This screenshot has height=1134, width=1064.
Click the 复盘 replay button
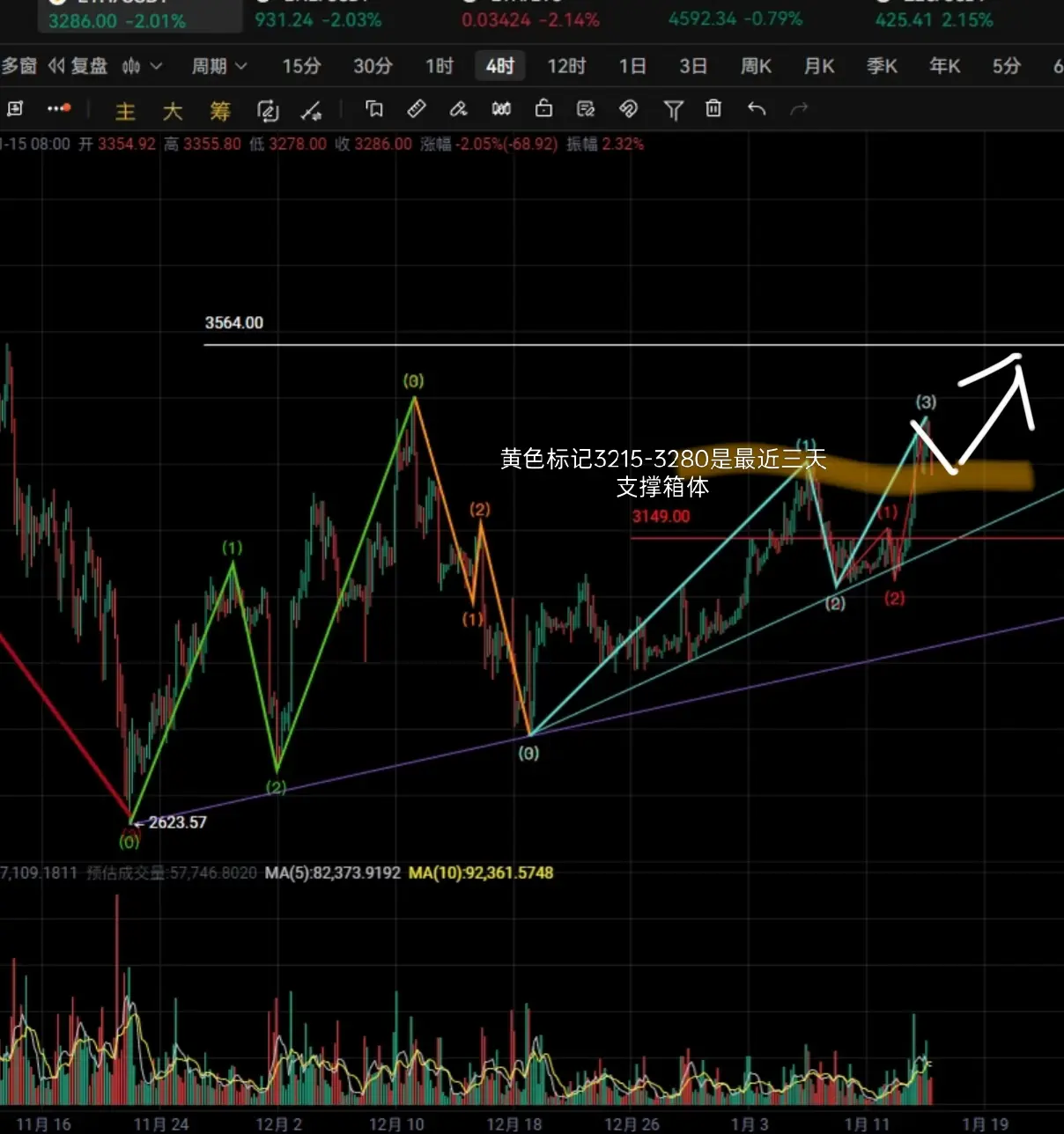coord(78,66)
